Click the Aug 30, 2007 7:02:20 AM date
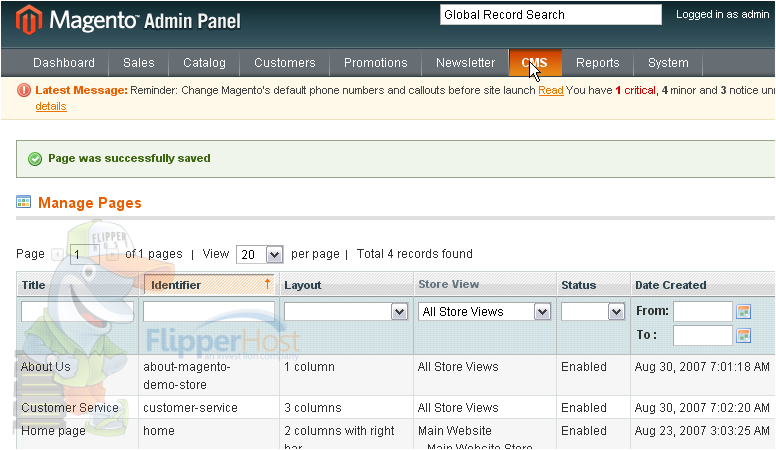Screen dimensions: 776x450 [x=702, y=407]
